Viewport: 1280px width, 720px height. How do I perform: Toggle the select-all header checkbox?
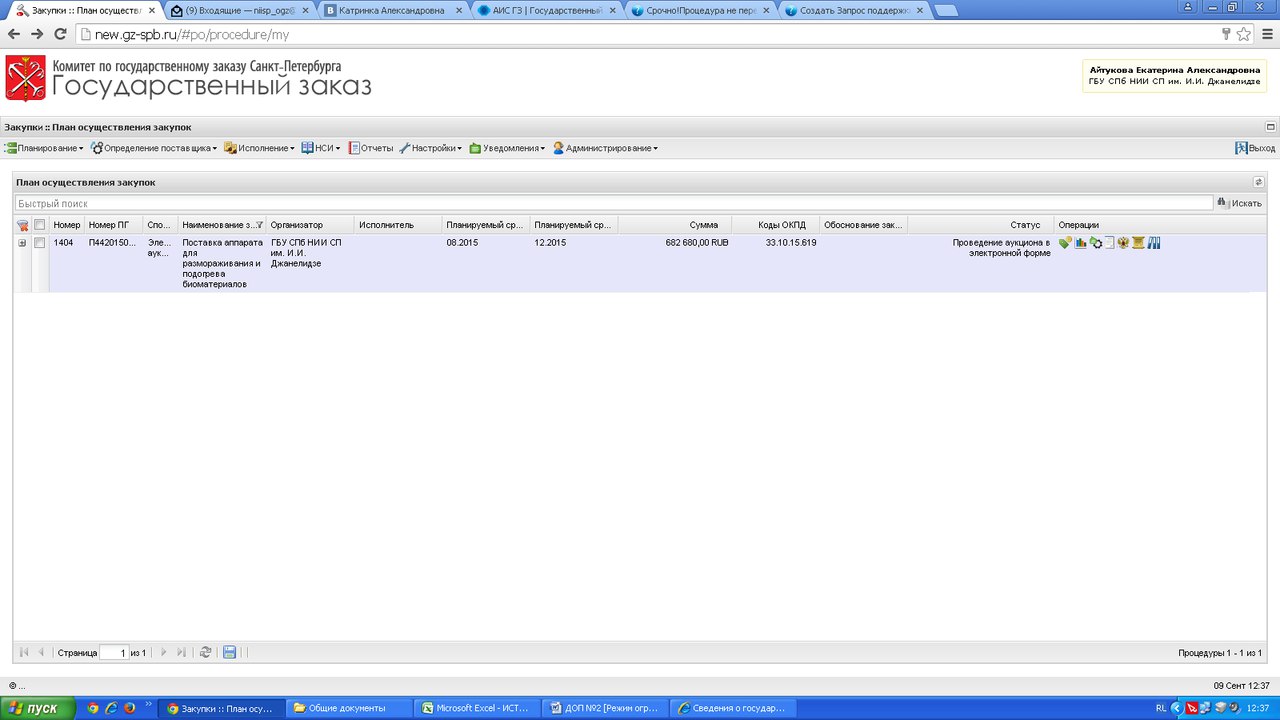coord(40,225)
